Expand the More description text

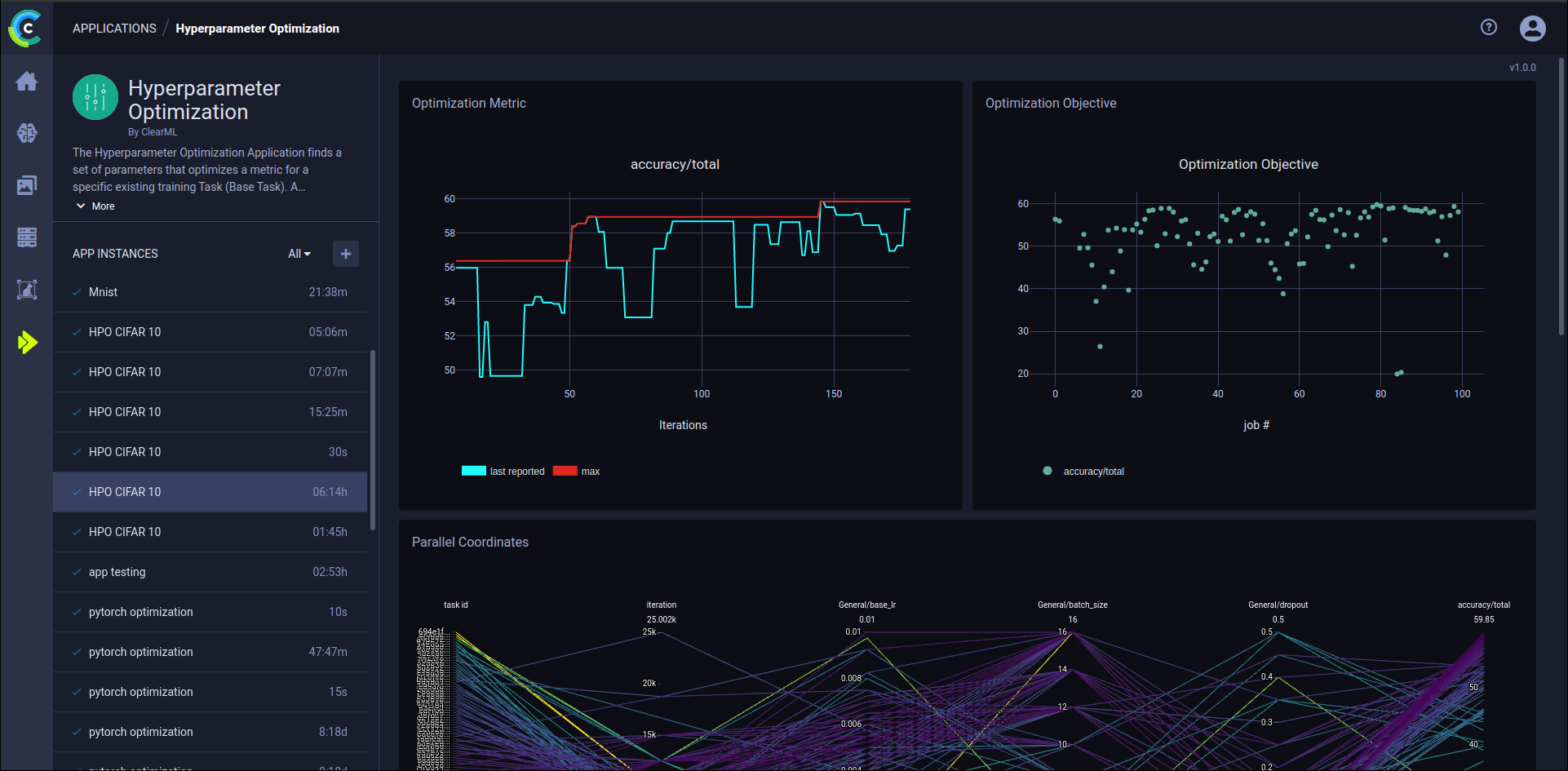coord(95,206)
